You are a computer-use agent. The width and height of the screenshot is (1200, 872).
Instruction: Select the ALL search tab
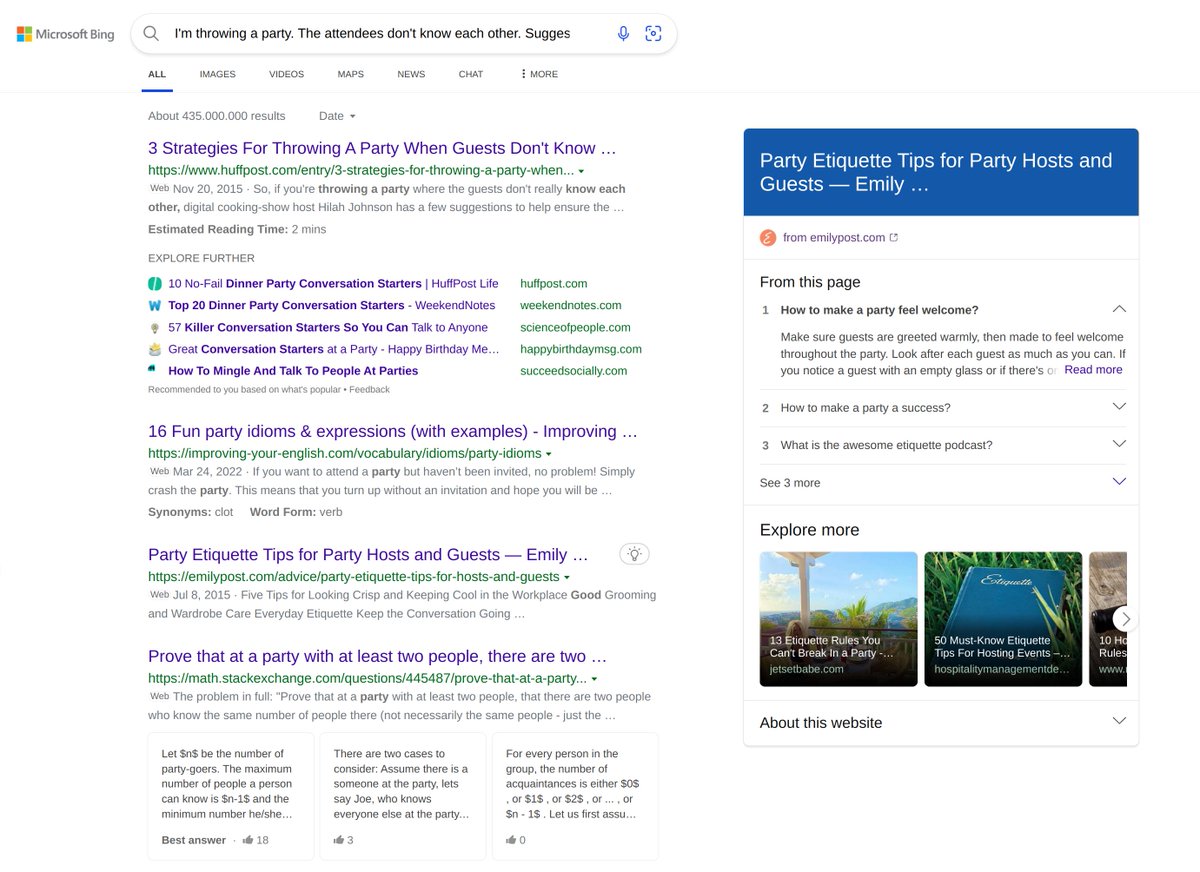pyautogui.click(x=157, y=74)
